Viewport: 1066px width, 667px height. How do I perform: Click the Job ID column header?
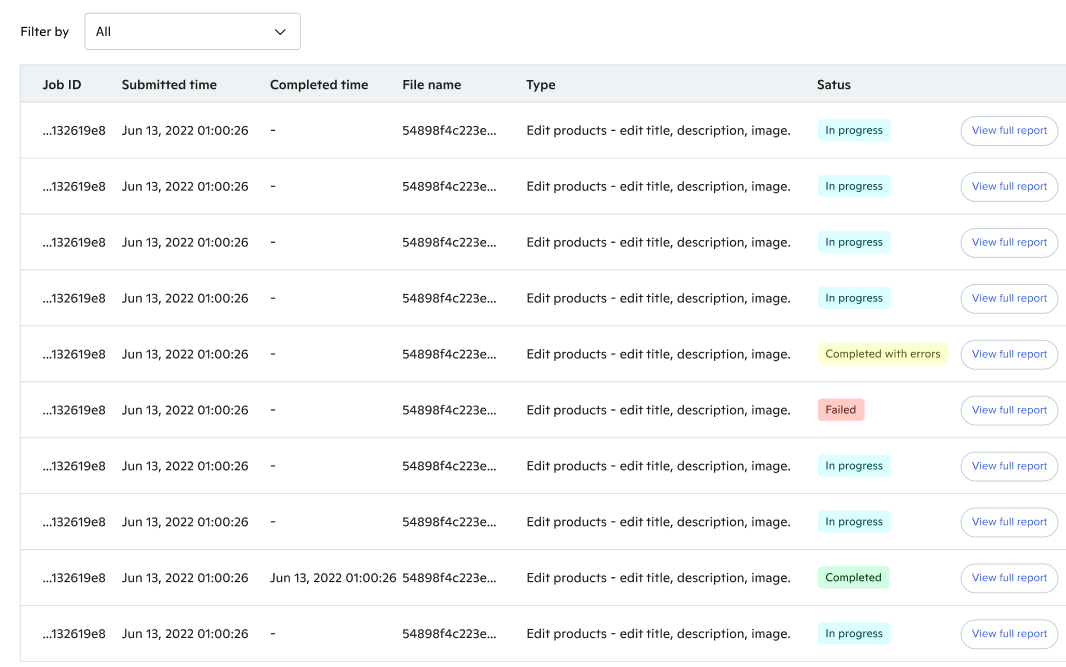[x=62, y=85]
